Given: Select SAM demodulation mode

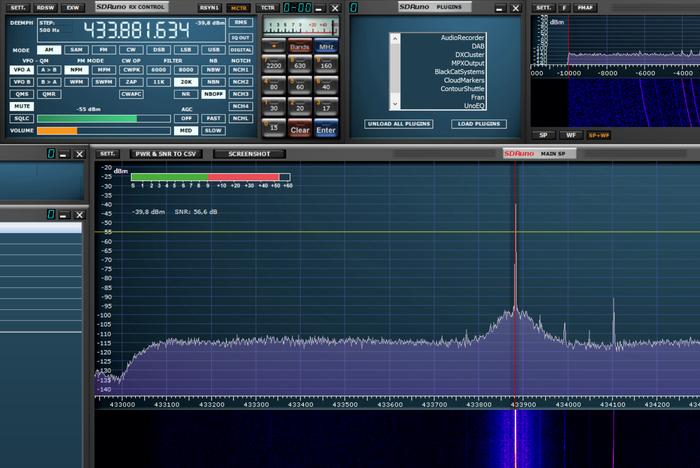Looking at the screenshot, I should [76, 50].
